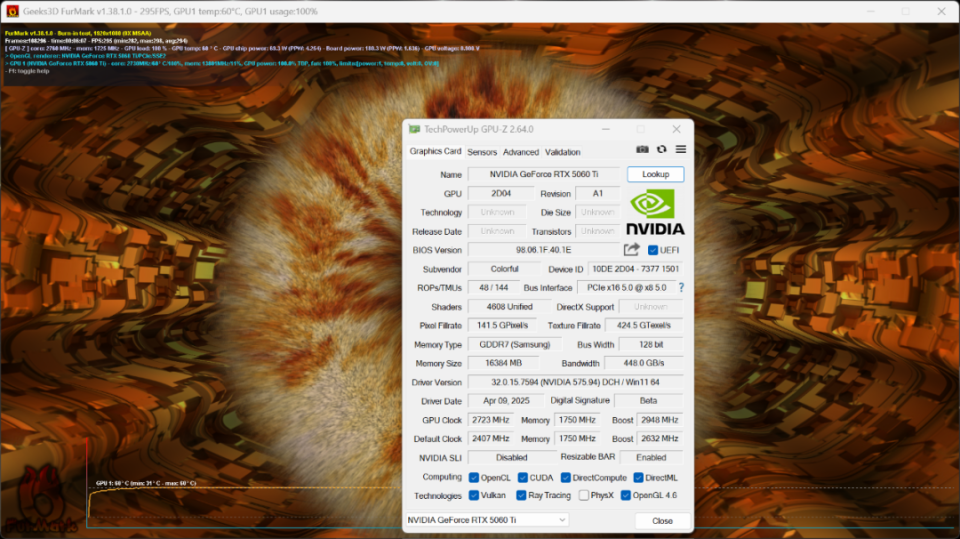Click the Memory Size value 16384 MB
Viewport: 960px width, 539px height.
(x=503, y=363)
